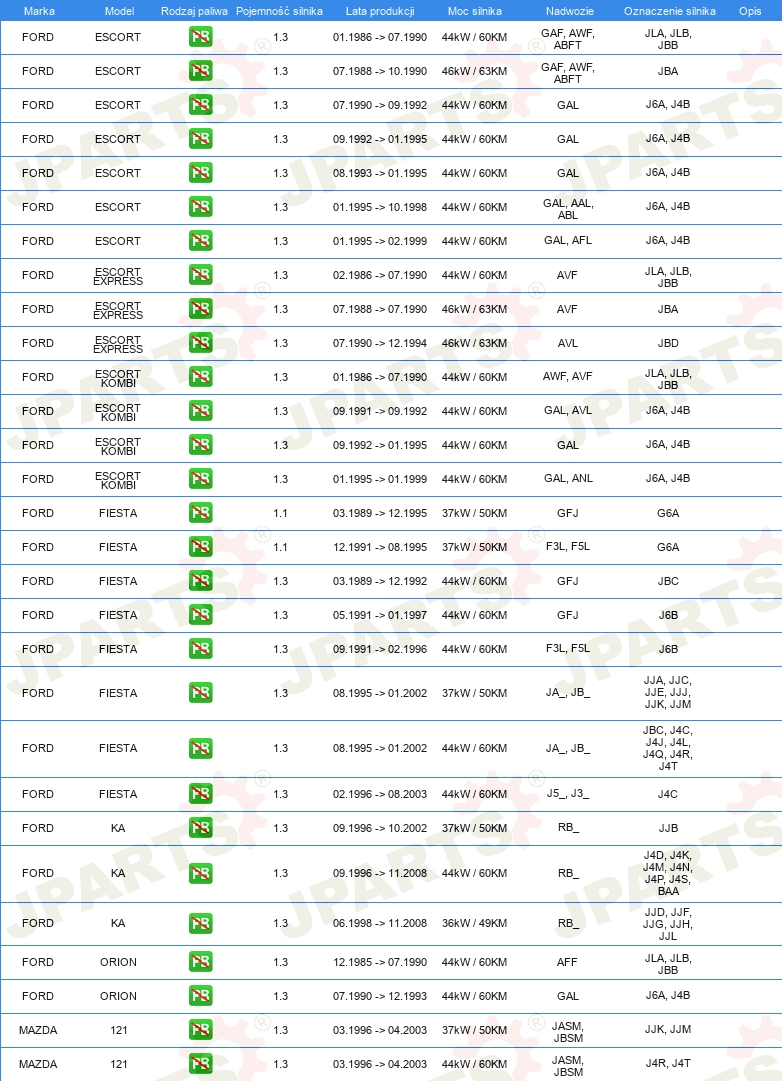Viewport: 782px width, 1081px height.
Task: Select engine cell starting with 'J4D, J4K'
Action: 668,873
